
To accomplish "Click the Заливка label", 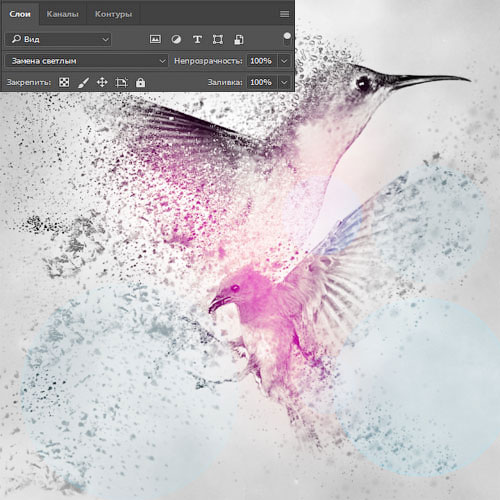I will tap(225, 82).
